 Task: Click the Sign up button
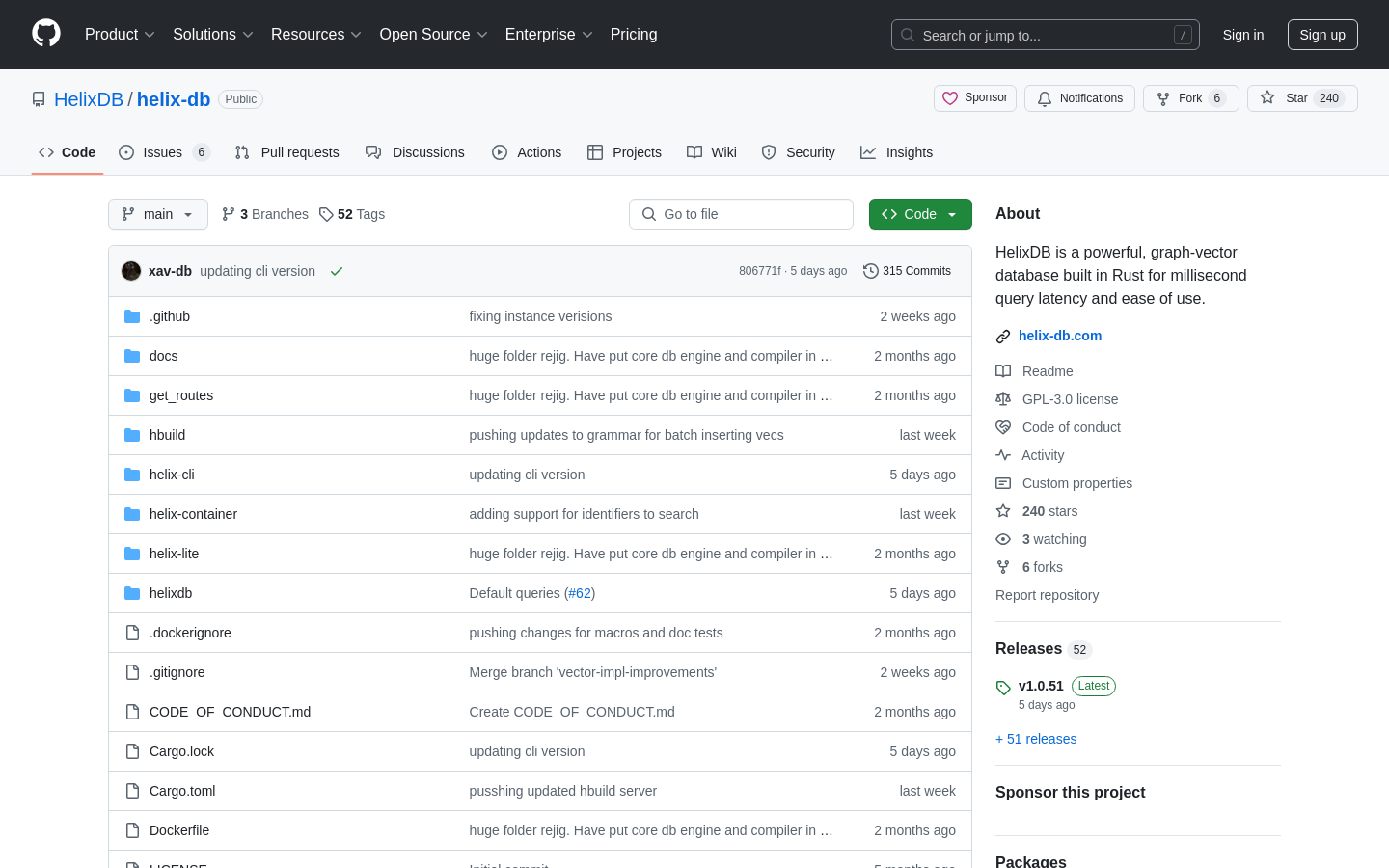click(1322, 35)
